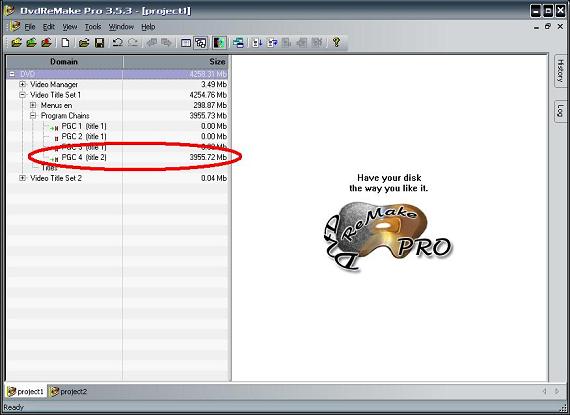Minimize the inner project1 document window
Image resolution: width=570 pixels, height=415 pixels.
click(536, 27)
